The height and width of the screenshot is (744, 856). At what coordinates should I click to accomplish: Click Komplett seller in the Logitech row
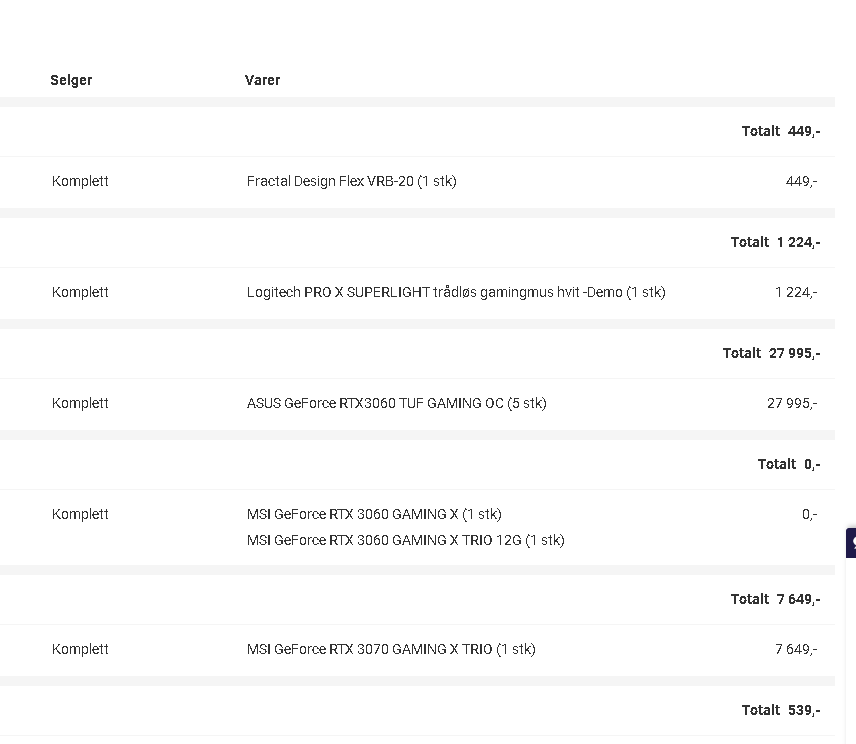click(80, 293)
